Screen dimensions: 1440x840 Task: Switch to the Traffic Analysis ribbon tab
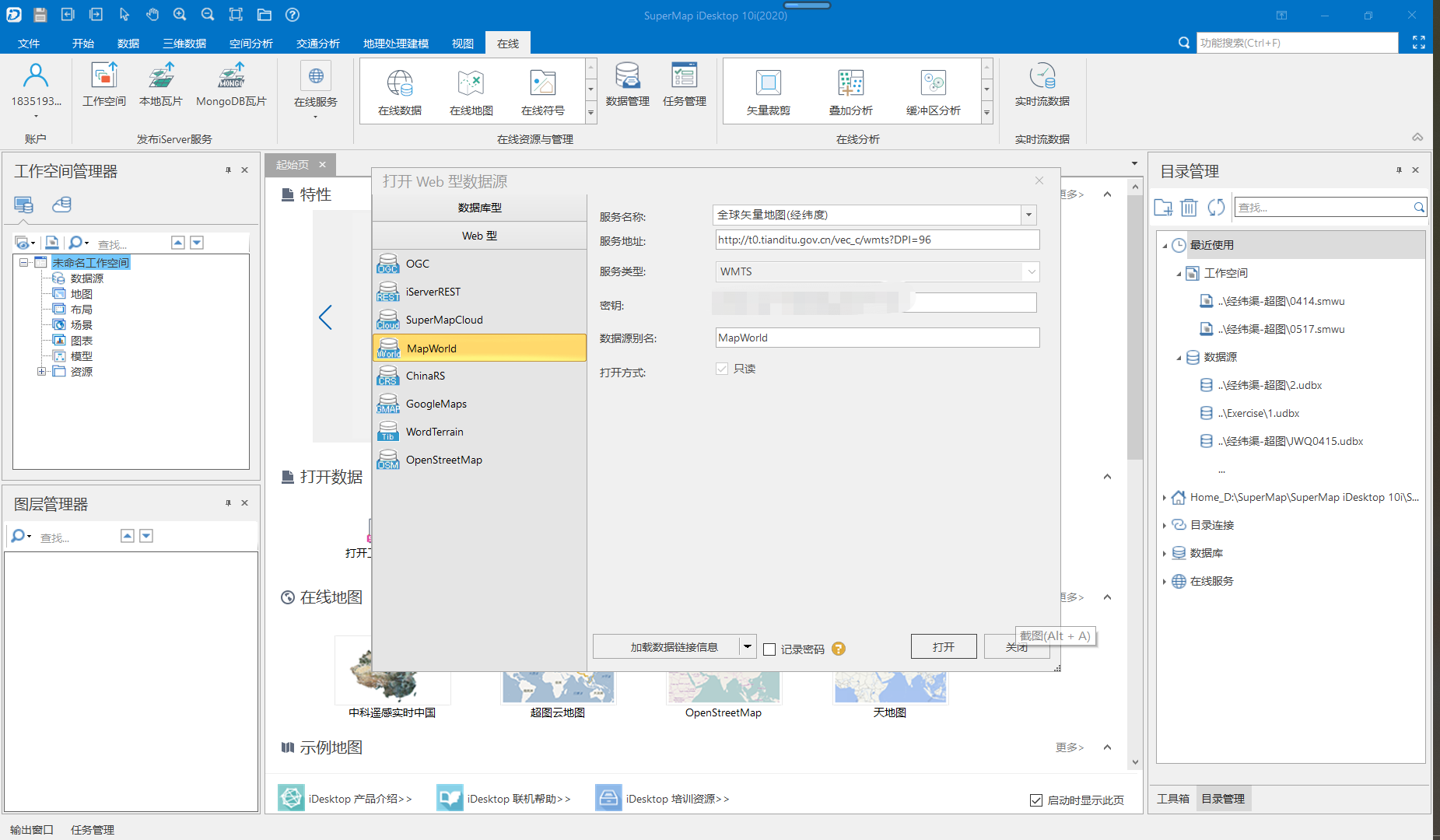318,44
